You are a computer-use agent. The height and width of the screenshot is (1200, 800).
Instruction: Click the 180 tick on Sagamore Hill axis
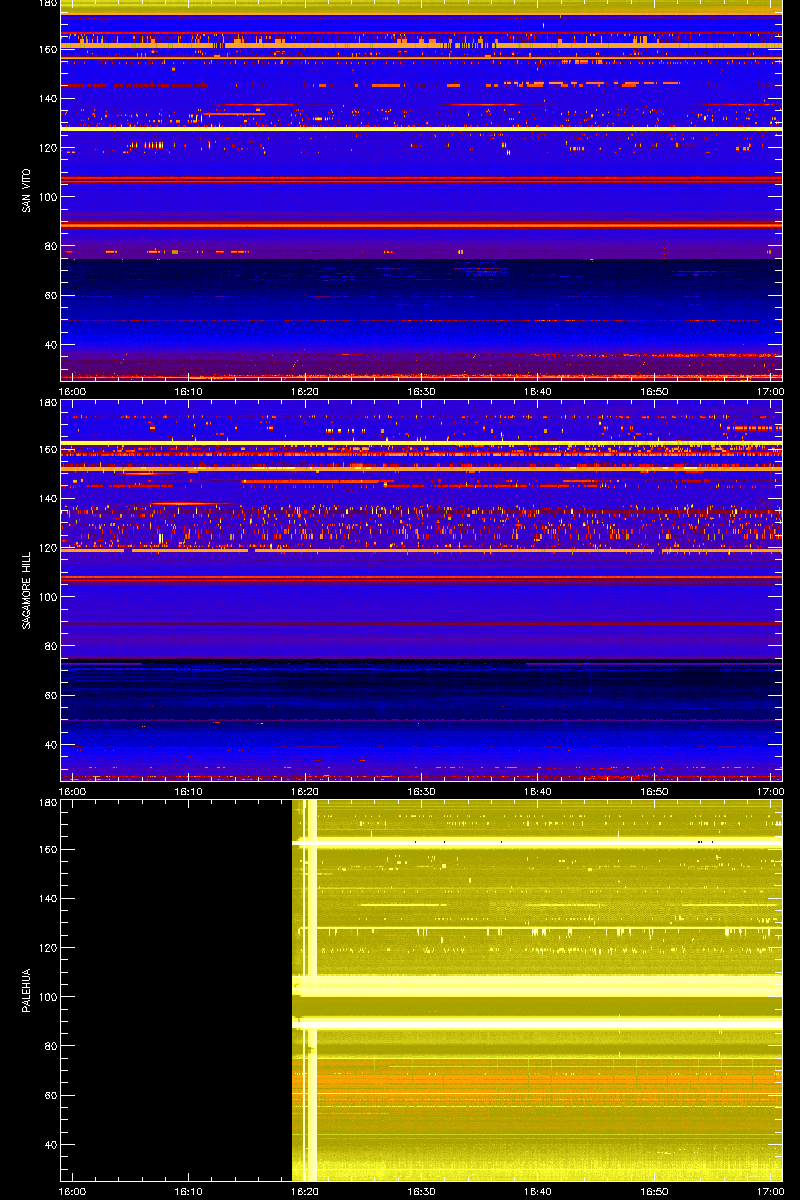[x=47, y=403]
